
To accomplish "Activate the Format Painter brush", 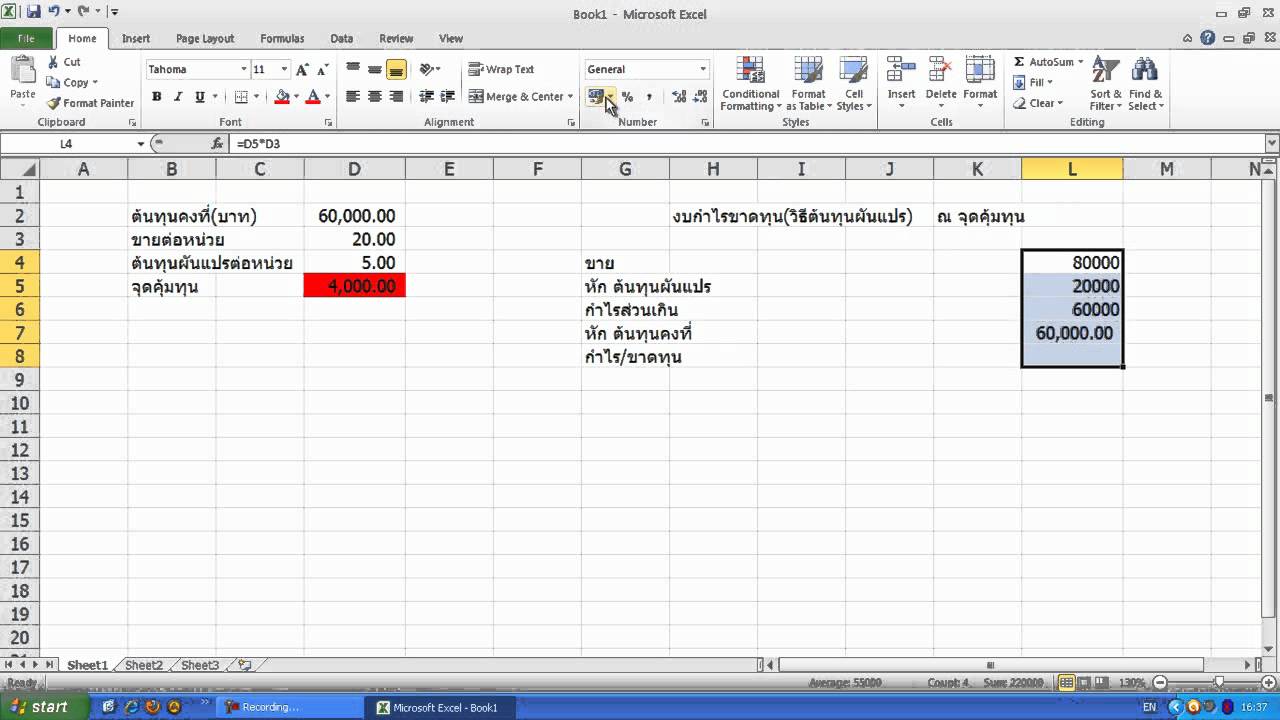I will [90, 103].
